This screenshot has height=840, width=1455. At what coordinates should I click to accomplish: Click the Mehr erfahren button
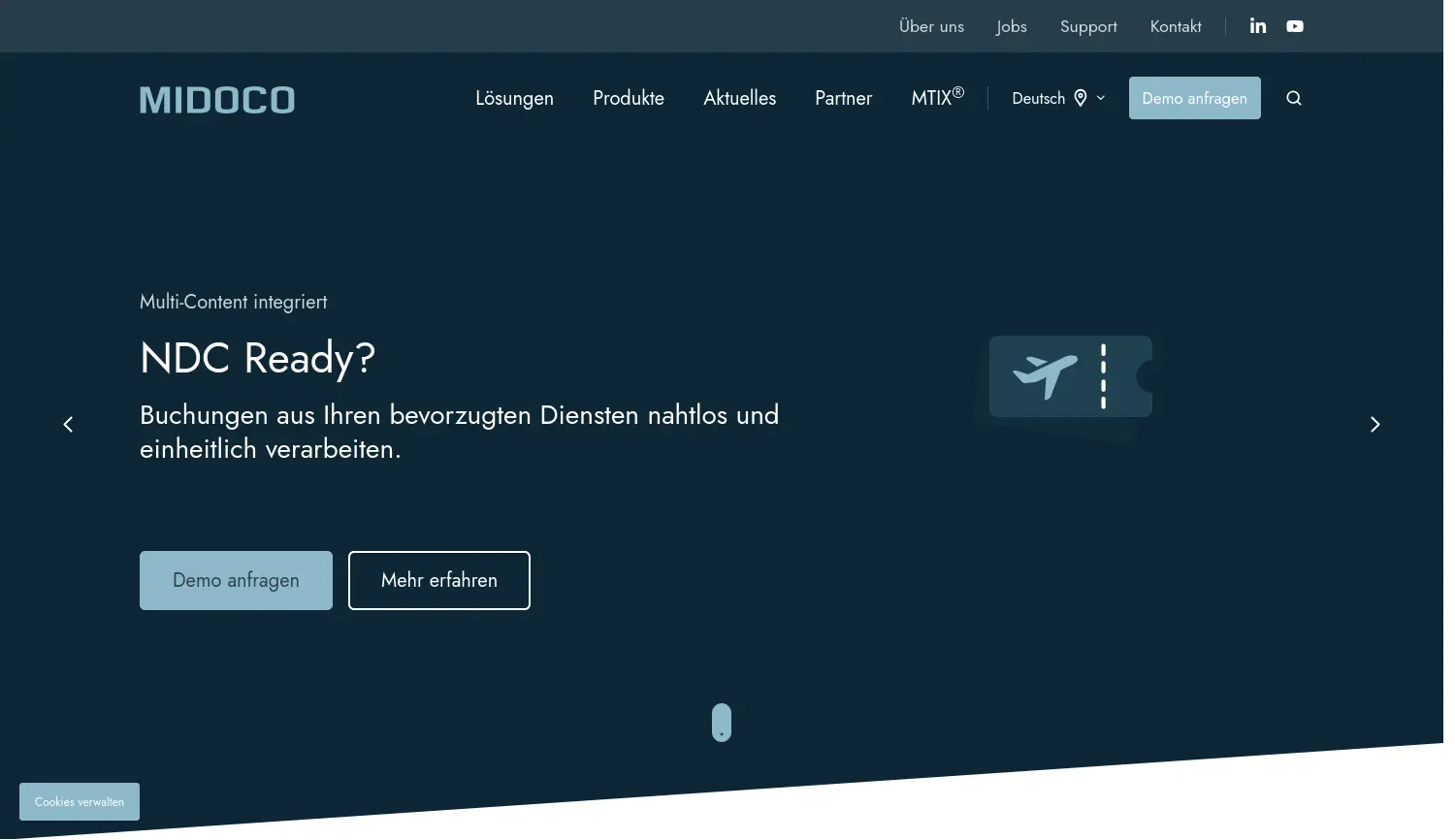pos(439,581)
